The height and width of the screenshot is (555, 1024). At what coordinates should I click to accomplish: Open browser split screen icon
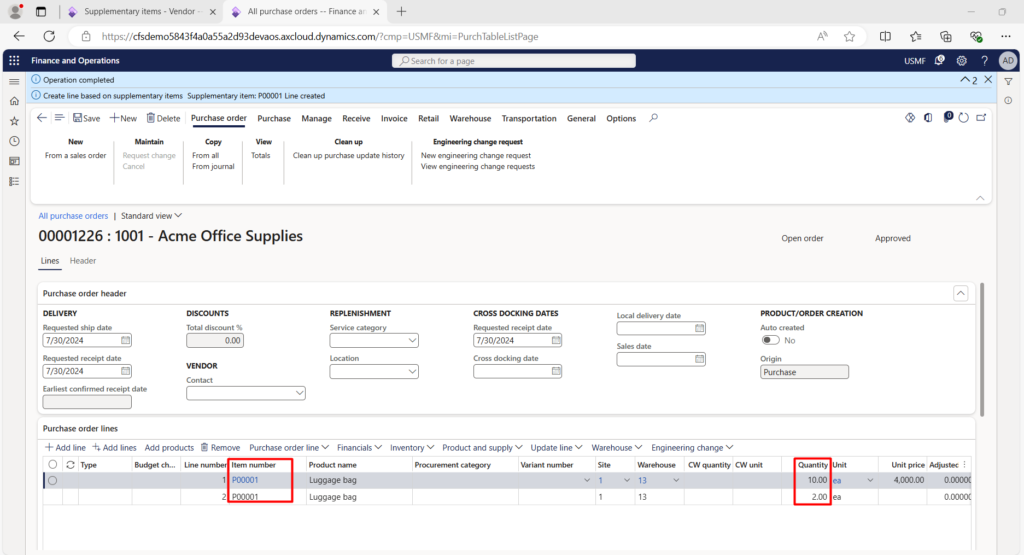[x=885, y=37]
